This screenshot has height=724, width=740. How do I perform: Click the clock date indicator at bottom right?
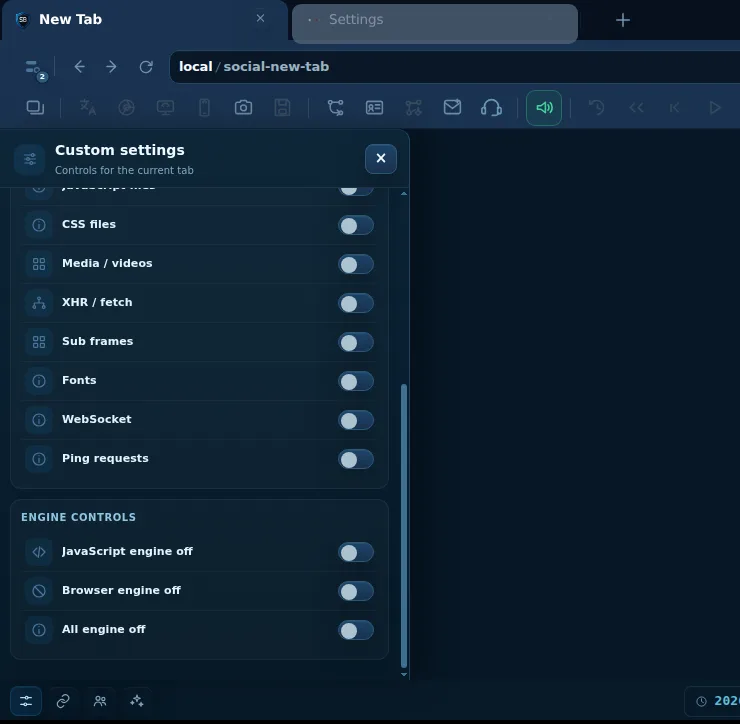tap(713, 701)
